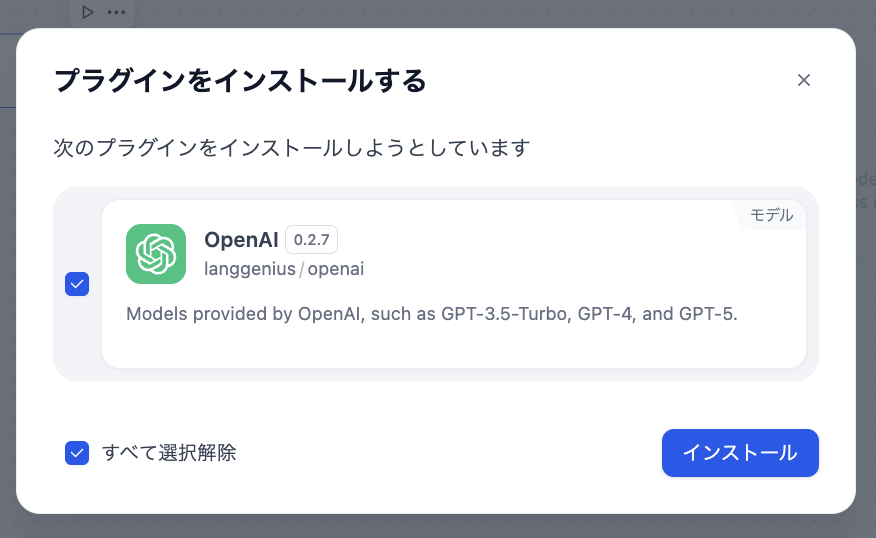Toggle the OpenAI plugin checkbox

[77, 284]
